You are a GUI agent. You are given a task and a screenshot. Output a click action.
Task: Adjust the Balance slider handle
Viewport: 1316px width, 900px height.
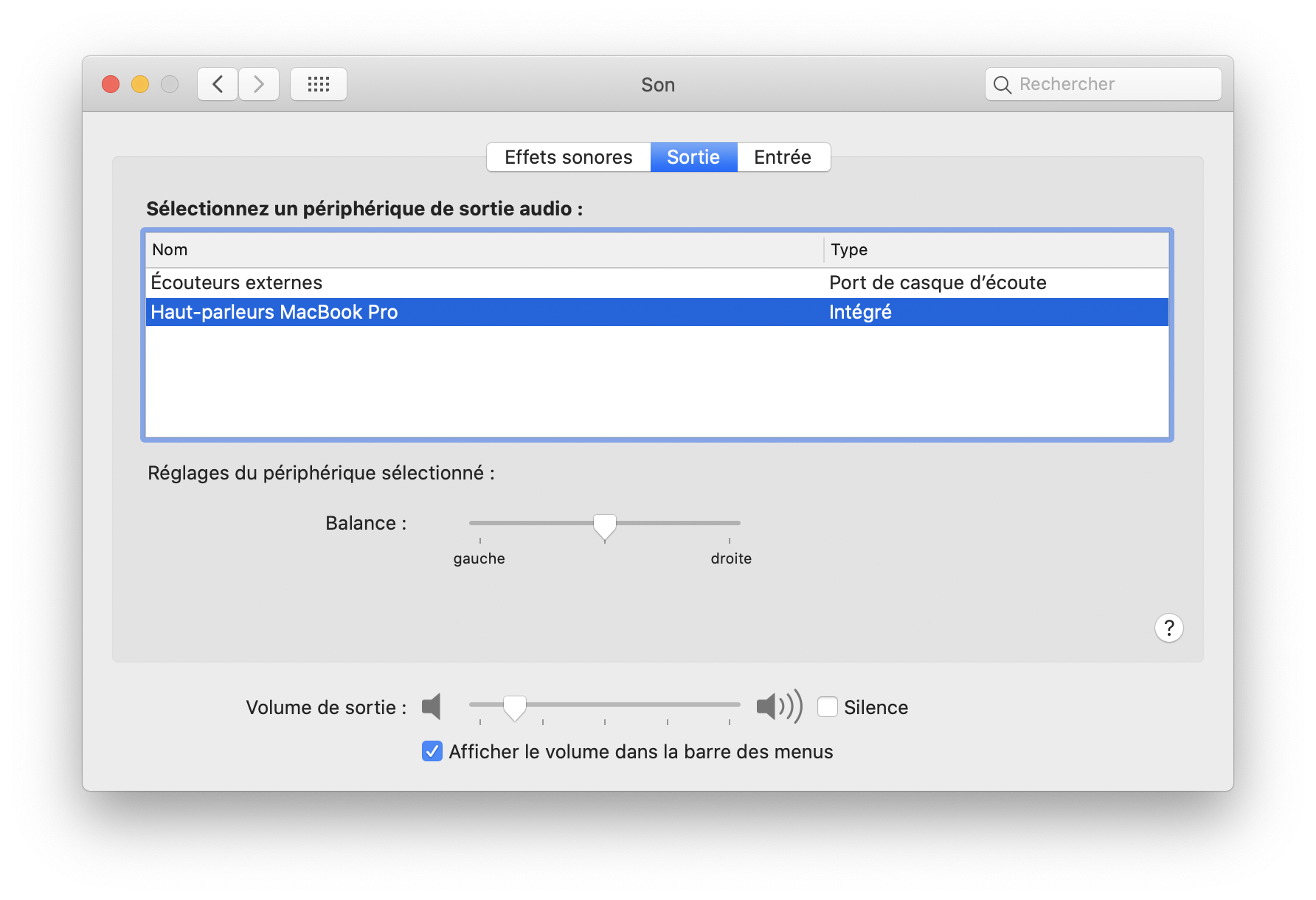tap(605, 527)
